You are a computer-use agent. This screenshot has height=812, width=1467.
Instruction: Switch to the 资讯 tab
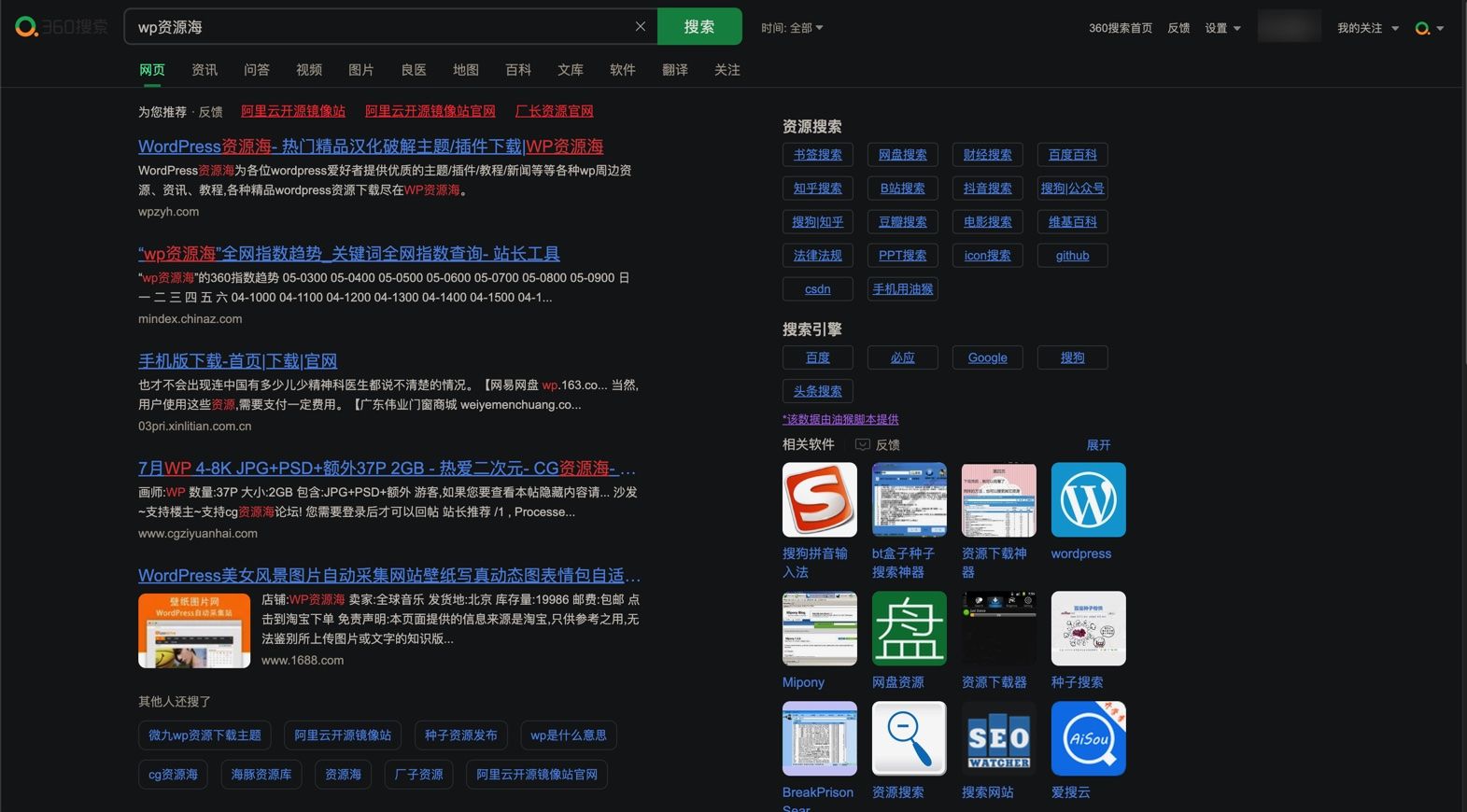(x=205, y=70)
